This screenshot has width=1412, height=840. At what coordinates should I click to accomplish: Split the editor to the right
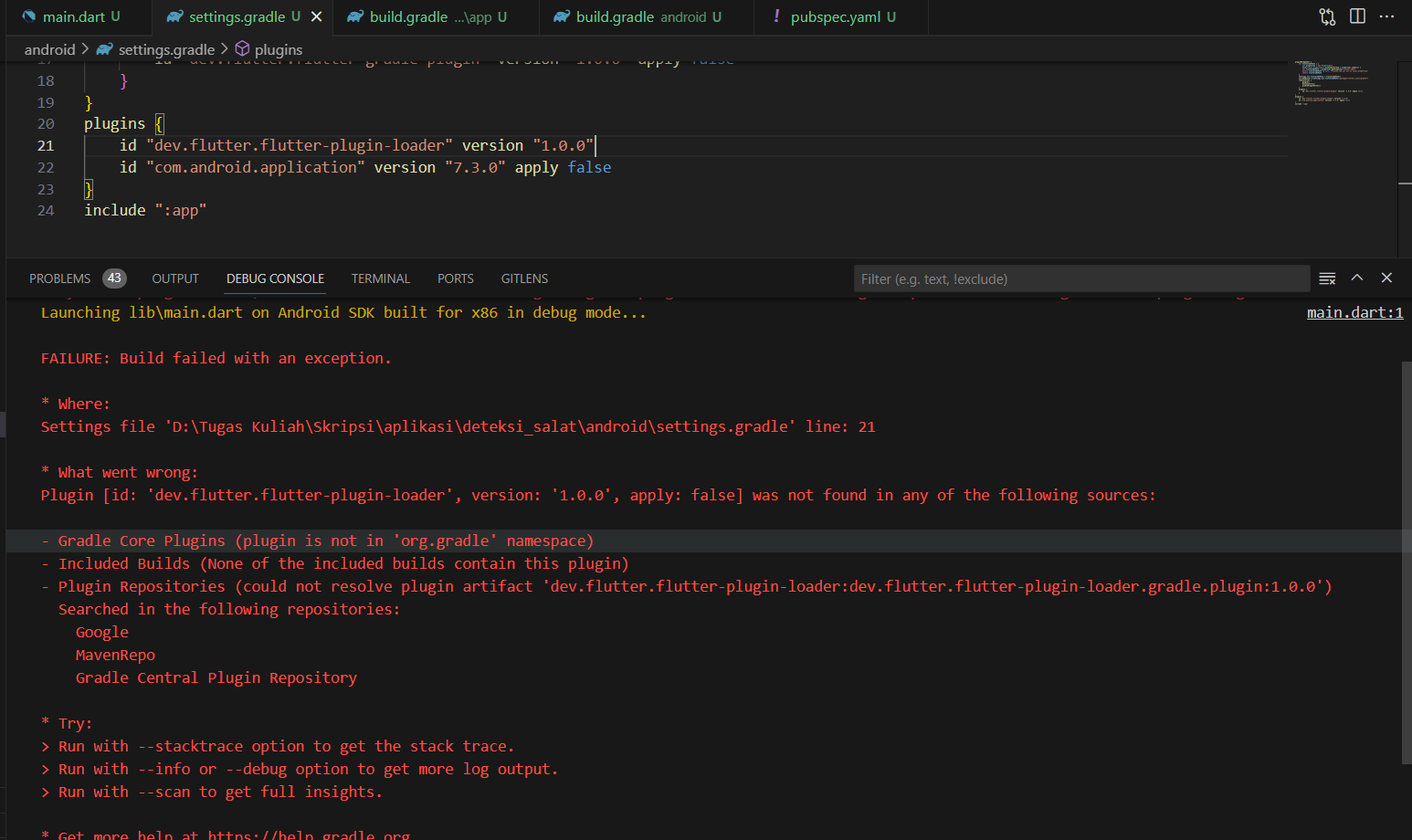click(x=1357, y=16)
